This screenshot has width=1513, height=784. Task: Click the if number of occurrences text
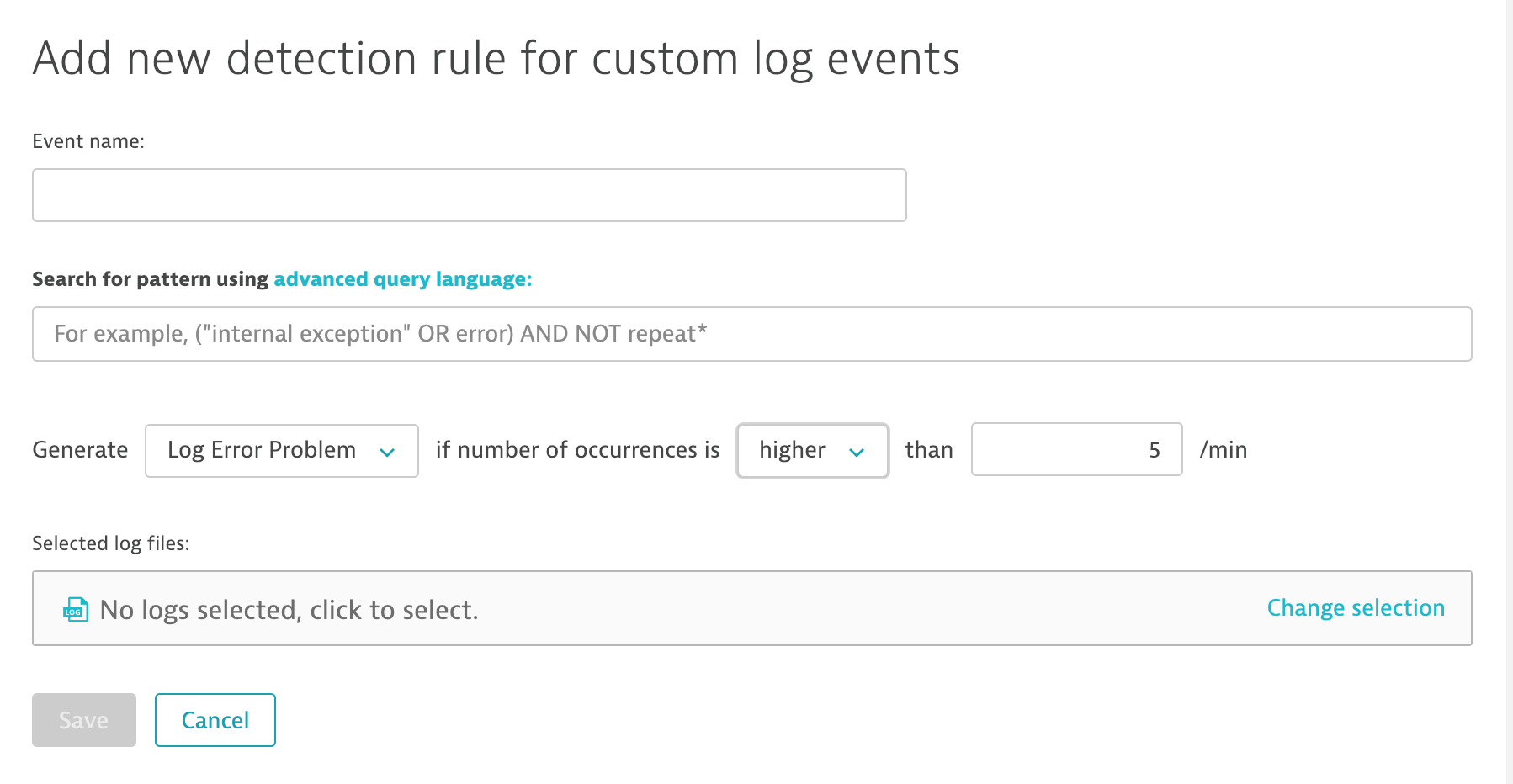[577, 450]
